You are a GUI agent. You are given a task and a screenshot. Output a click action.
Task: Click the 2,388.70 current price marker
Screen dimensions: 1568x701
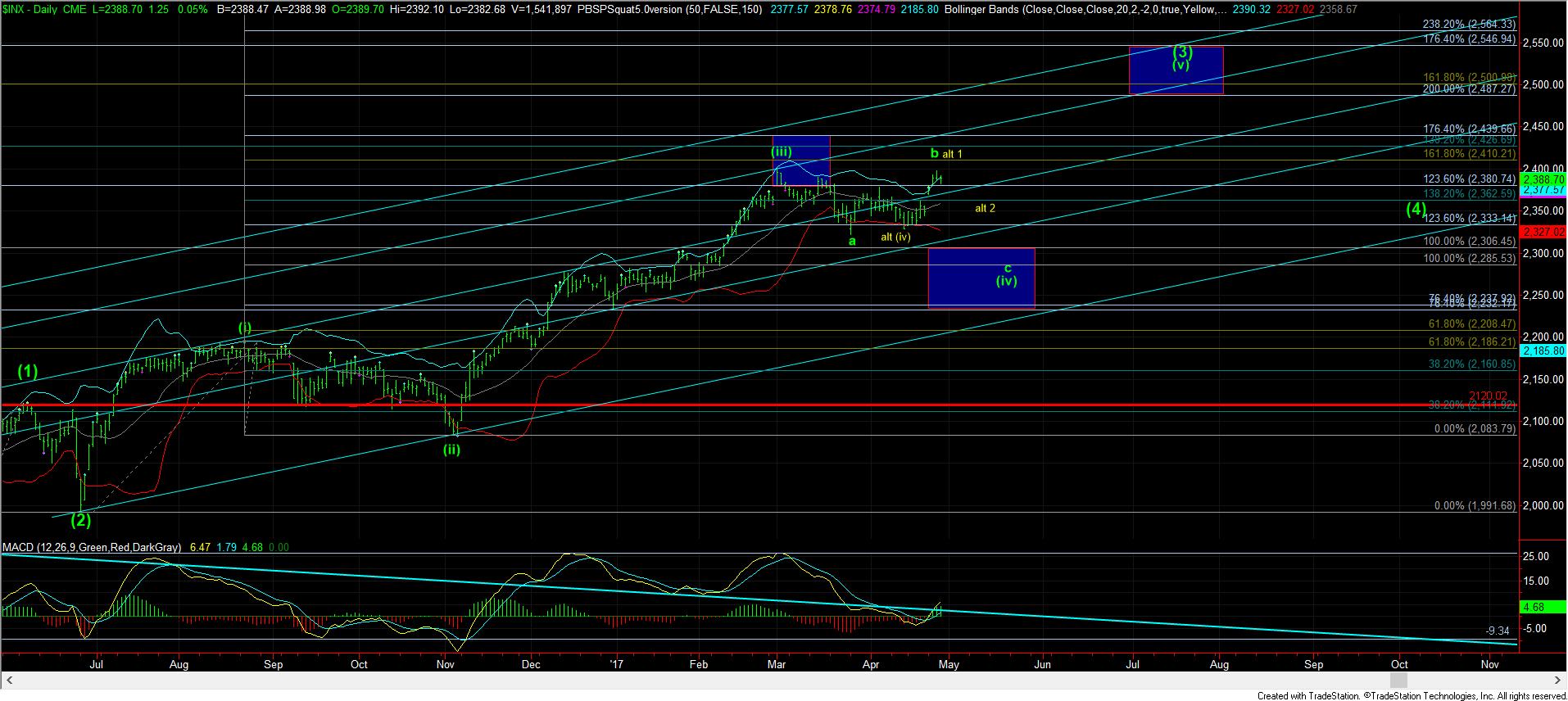click(x=1542, y=179)
